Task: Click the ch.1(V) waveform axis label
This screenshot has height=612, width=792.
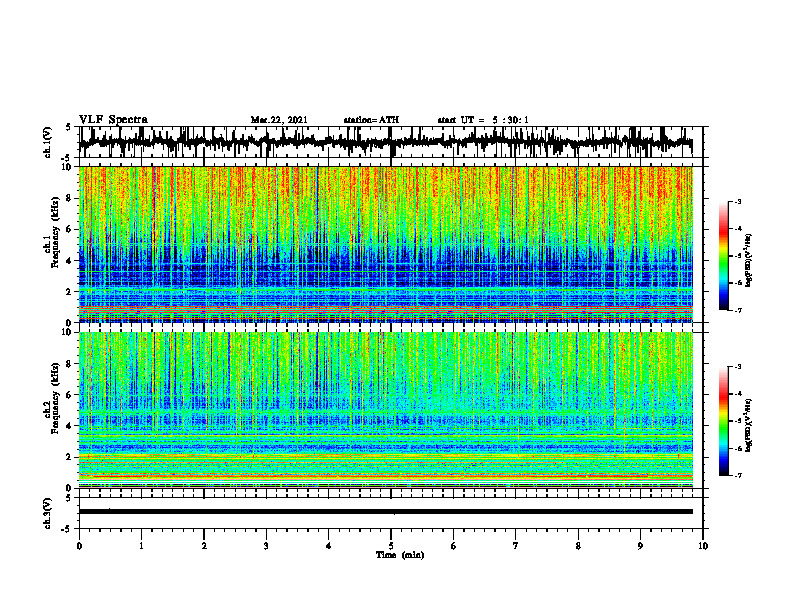Action: (48, 142)
